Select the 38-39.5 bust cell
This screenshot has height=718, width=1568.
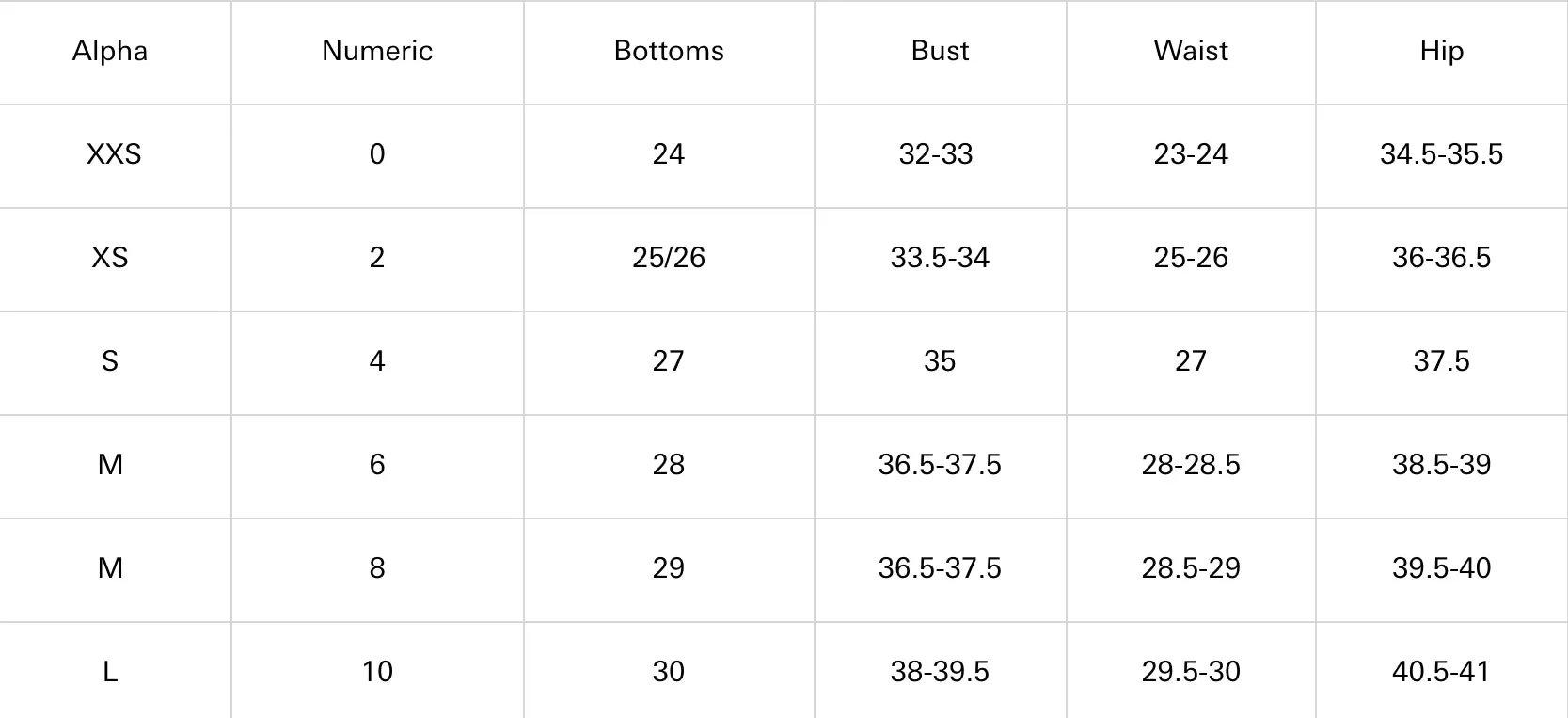tap(940, 672)
